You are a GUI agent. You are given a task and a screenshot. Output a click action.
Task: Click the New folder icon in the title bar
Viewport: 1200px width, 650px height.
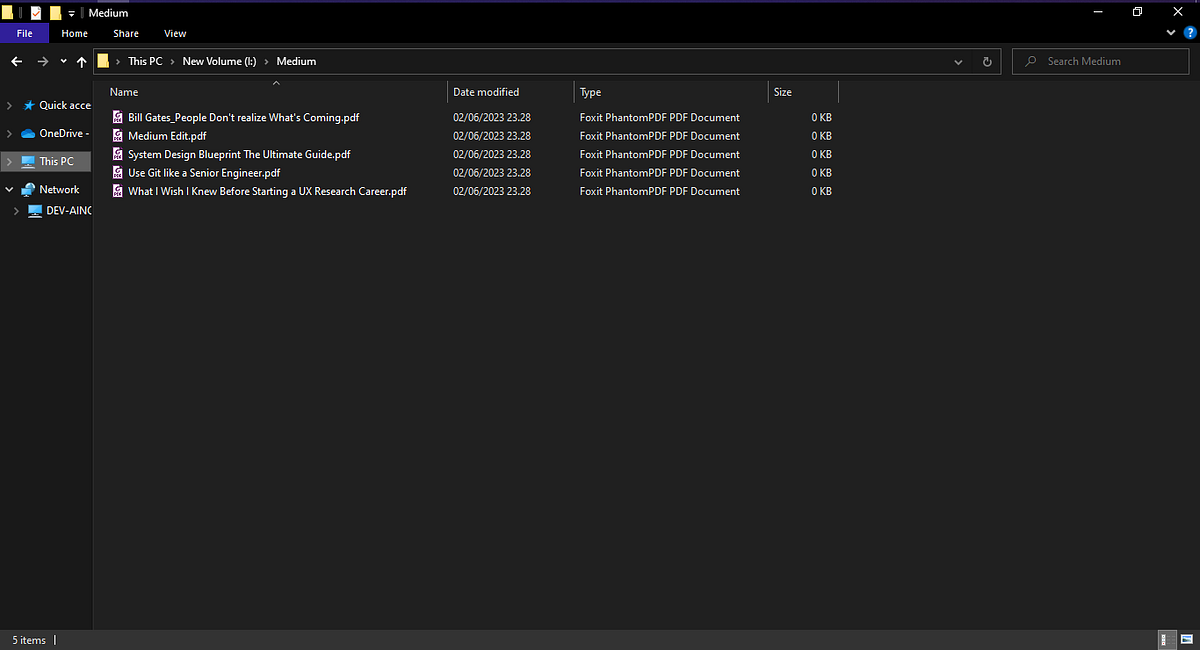click(56, 13)
